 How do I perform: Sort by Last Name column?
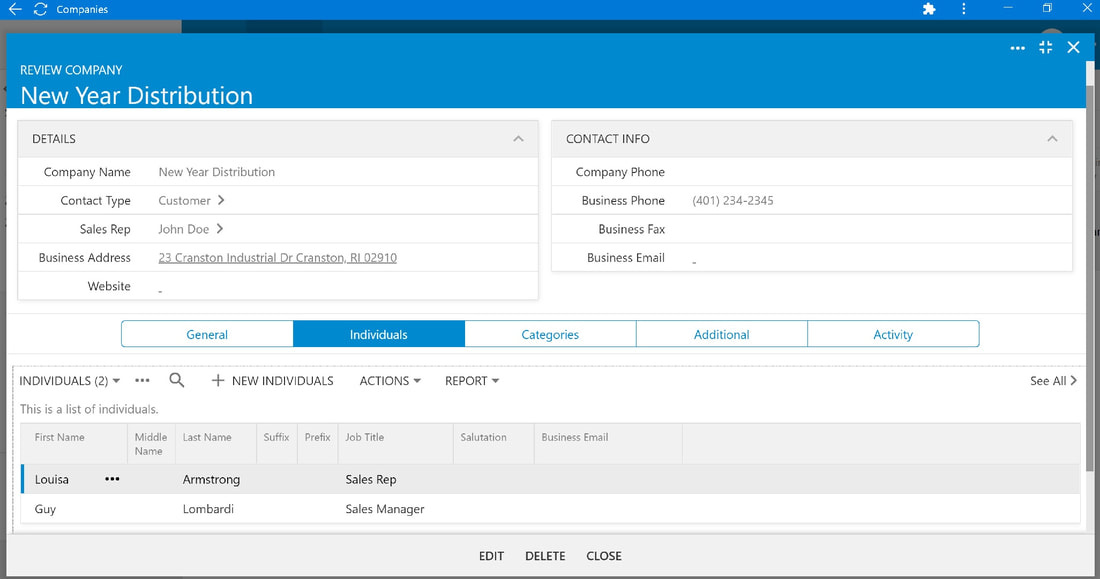[207, 437]
